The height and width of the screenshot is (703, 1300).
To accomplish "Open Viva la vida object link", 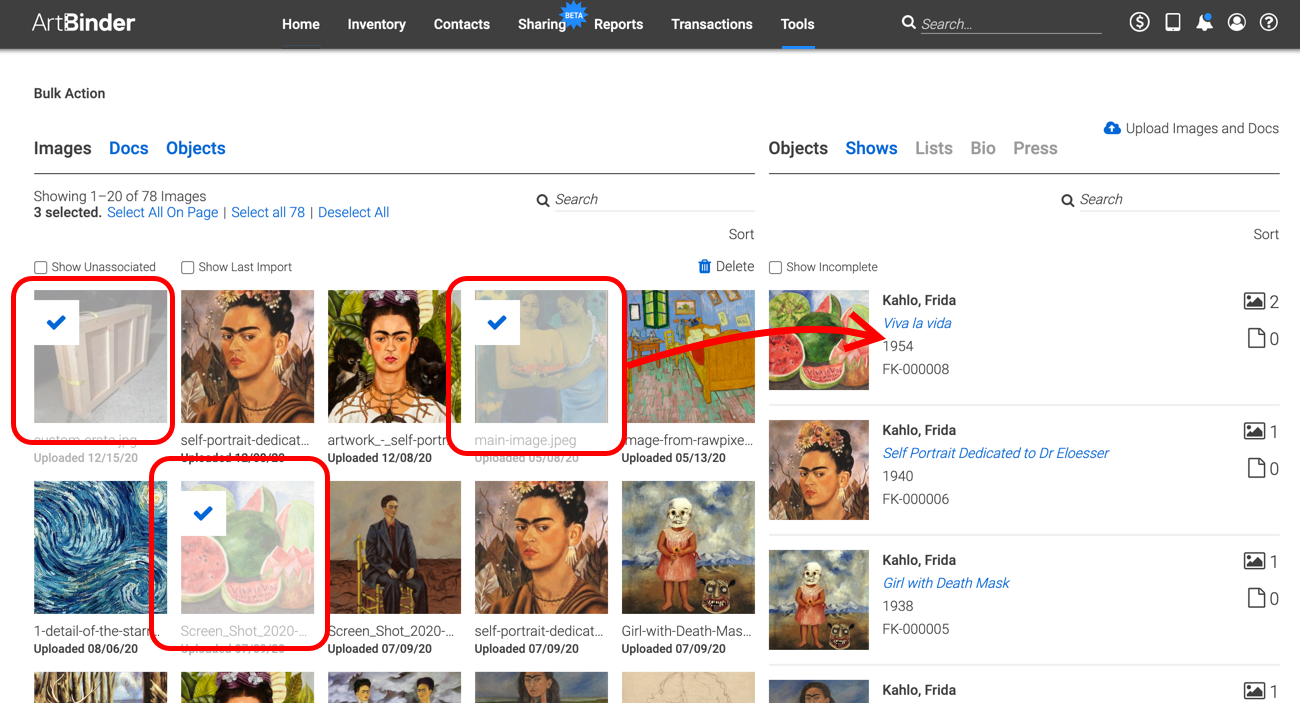I will pos(917,323).
